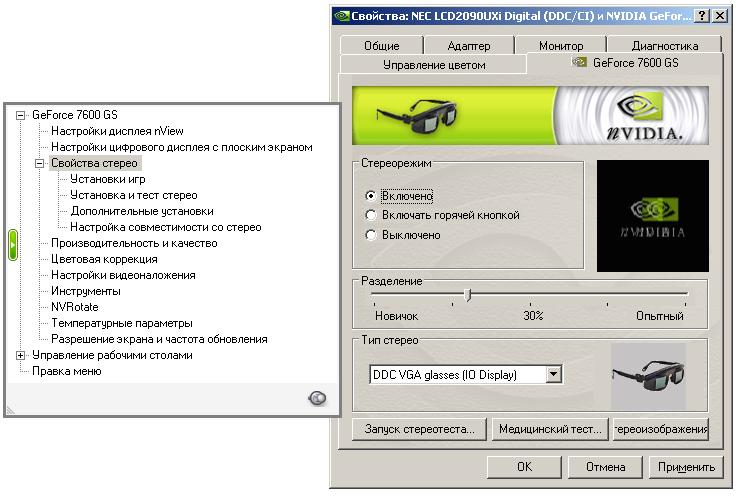Click the Управление рабочими столами label

point(112,355)
